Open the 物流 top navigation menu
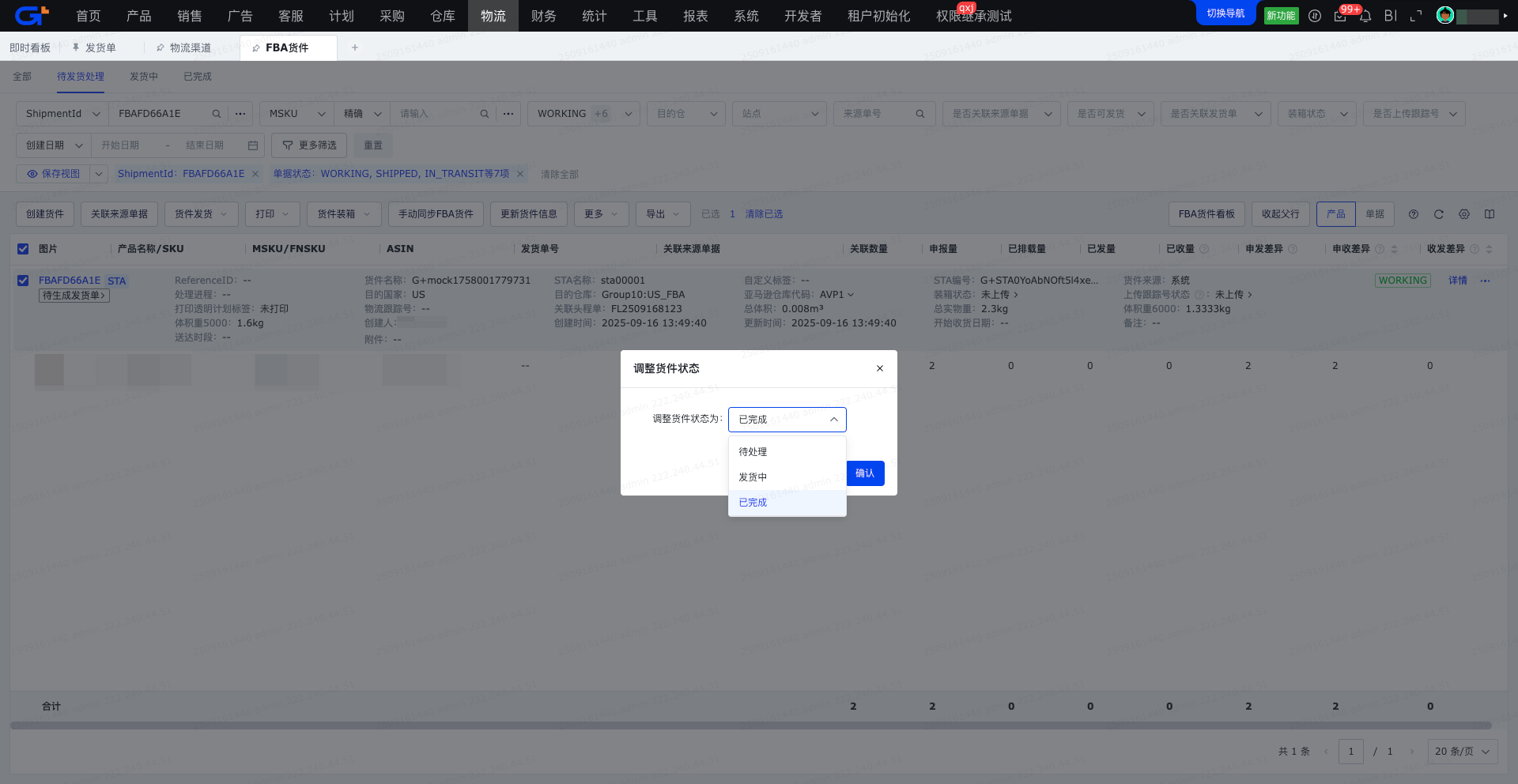Image resolution: width=1518 pixels, height=784 pixels. [x=493, y=16]
